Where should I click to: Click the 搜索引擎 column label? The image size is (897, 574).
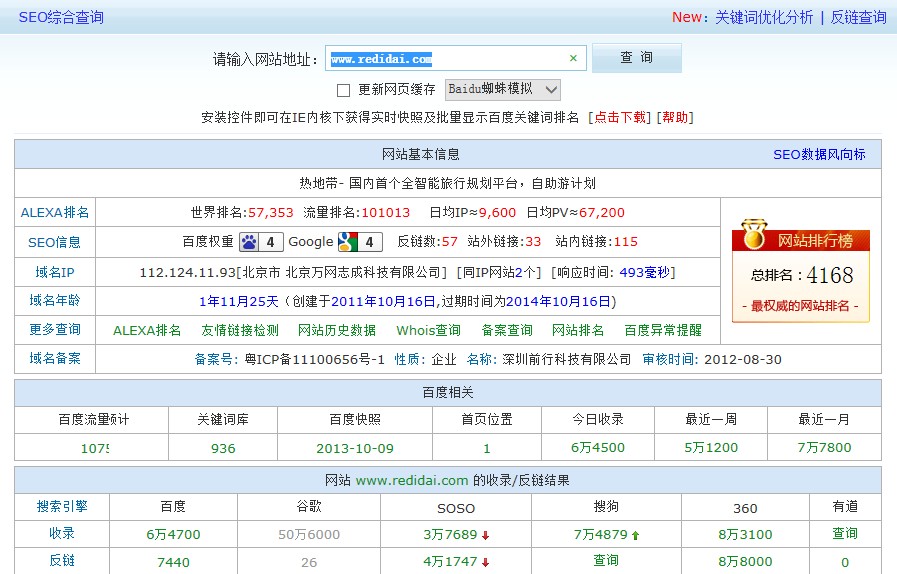point(62,506)
